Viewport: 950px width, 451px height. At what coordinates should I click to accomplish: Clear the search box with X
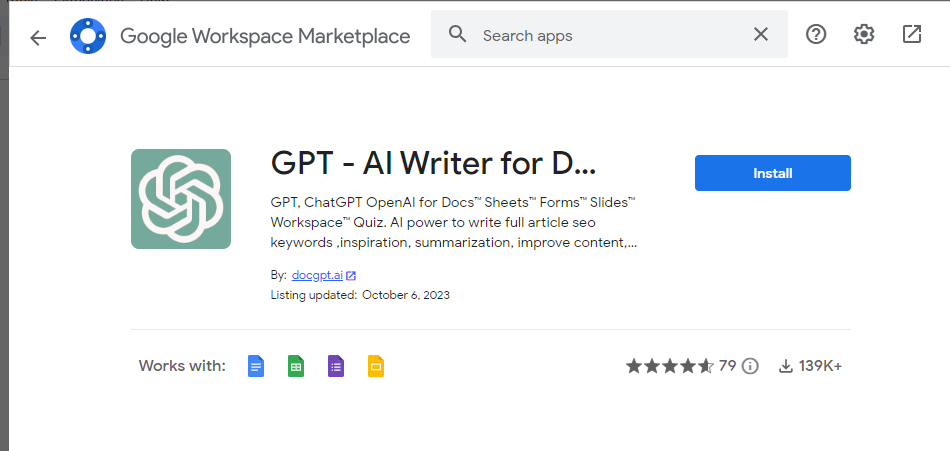pos(760,35)
